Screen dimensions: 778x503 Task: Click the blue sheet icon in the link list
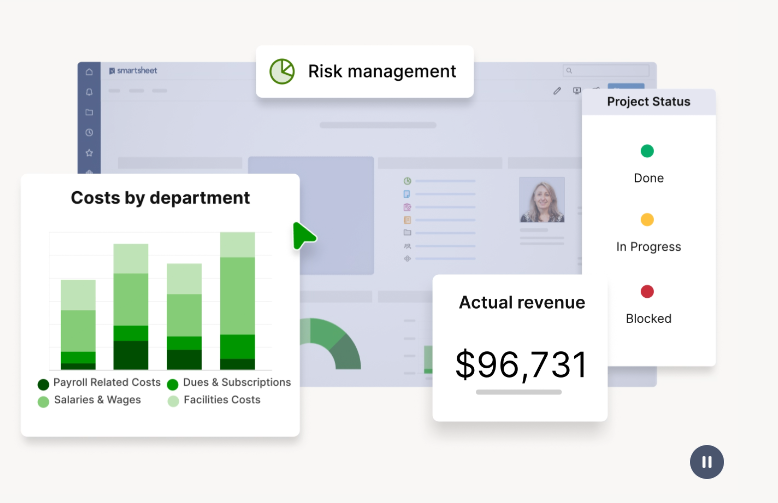tap(407, 194)
